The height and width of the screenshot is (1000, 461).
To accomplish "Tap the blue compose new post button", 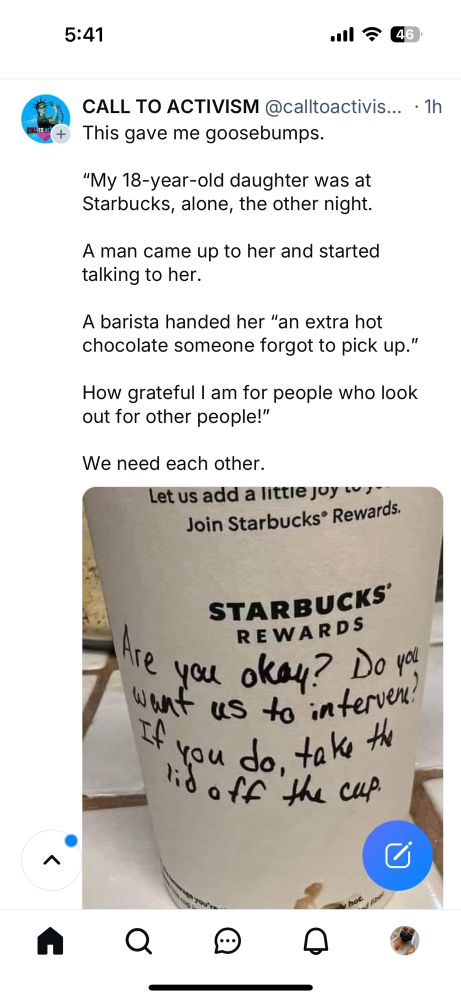I will pyautogui.click(x=397, y=855).
